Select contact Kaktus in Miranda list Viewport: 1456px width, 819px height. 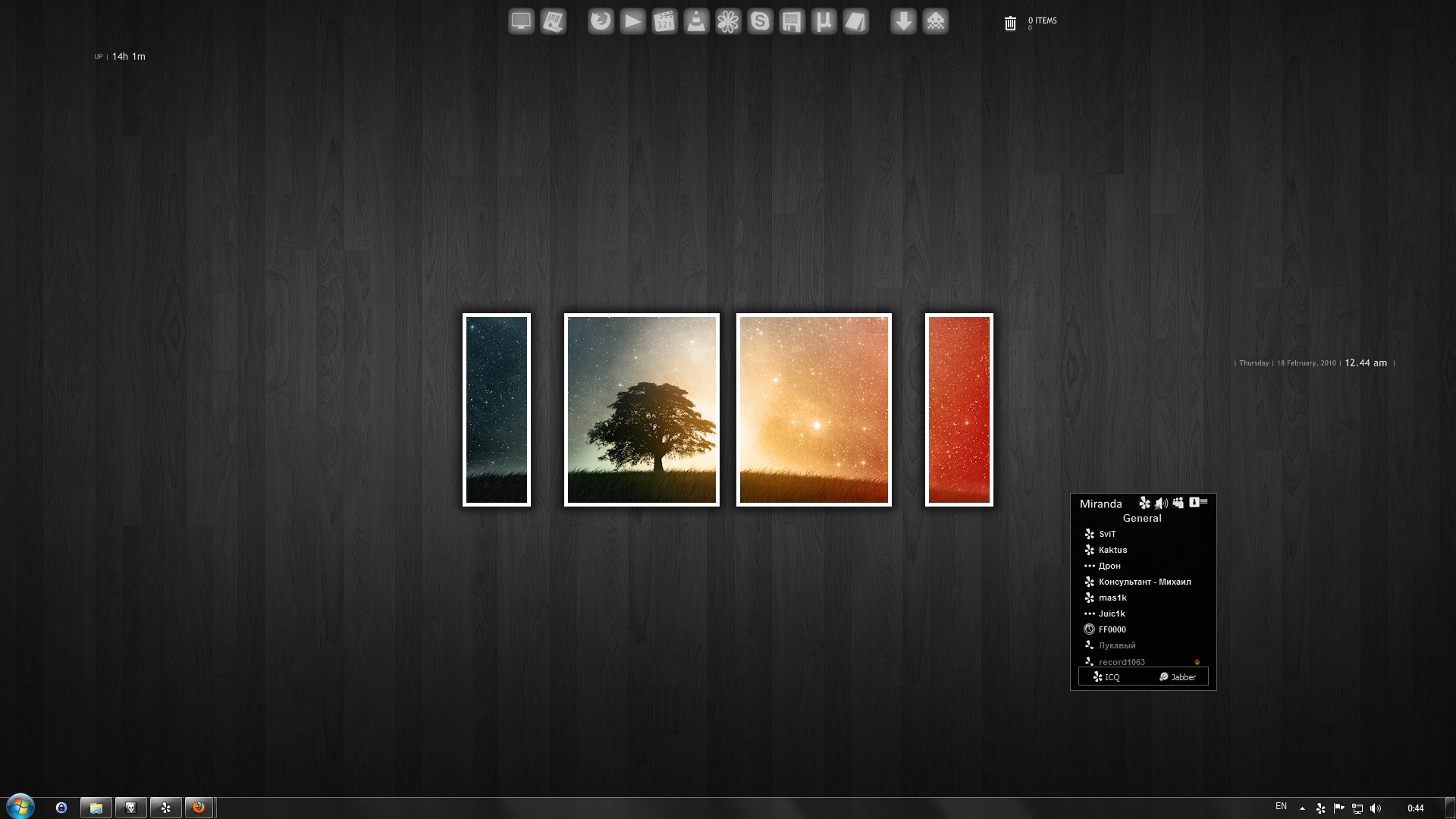(1112, 550)
